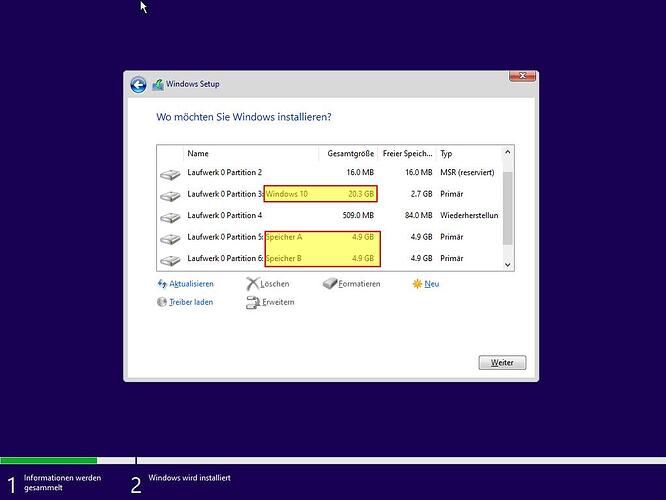Click the 84.0 MB free space cell
The image size is (666, 500).
418,215
